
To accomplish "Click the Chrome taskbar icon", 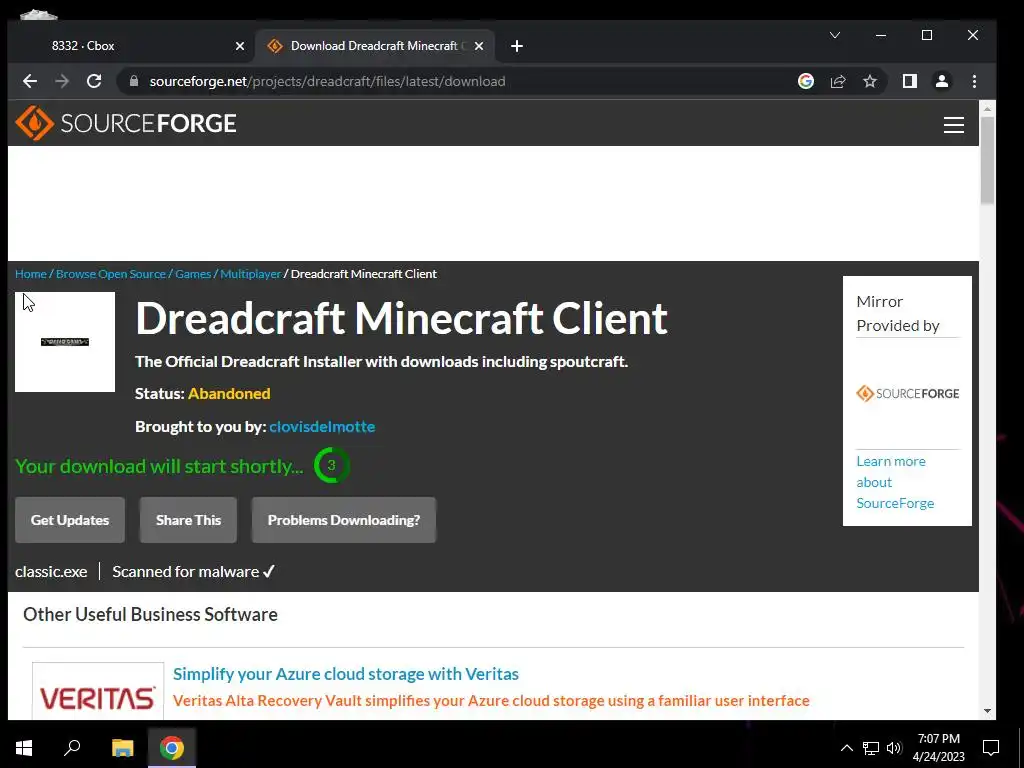I will point(172,747).
